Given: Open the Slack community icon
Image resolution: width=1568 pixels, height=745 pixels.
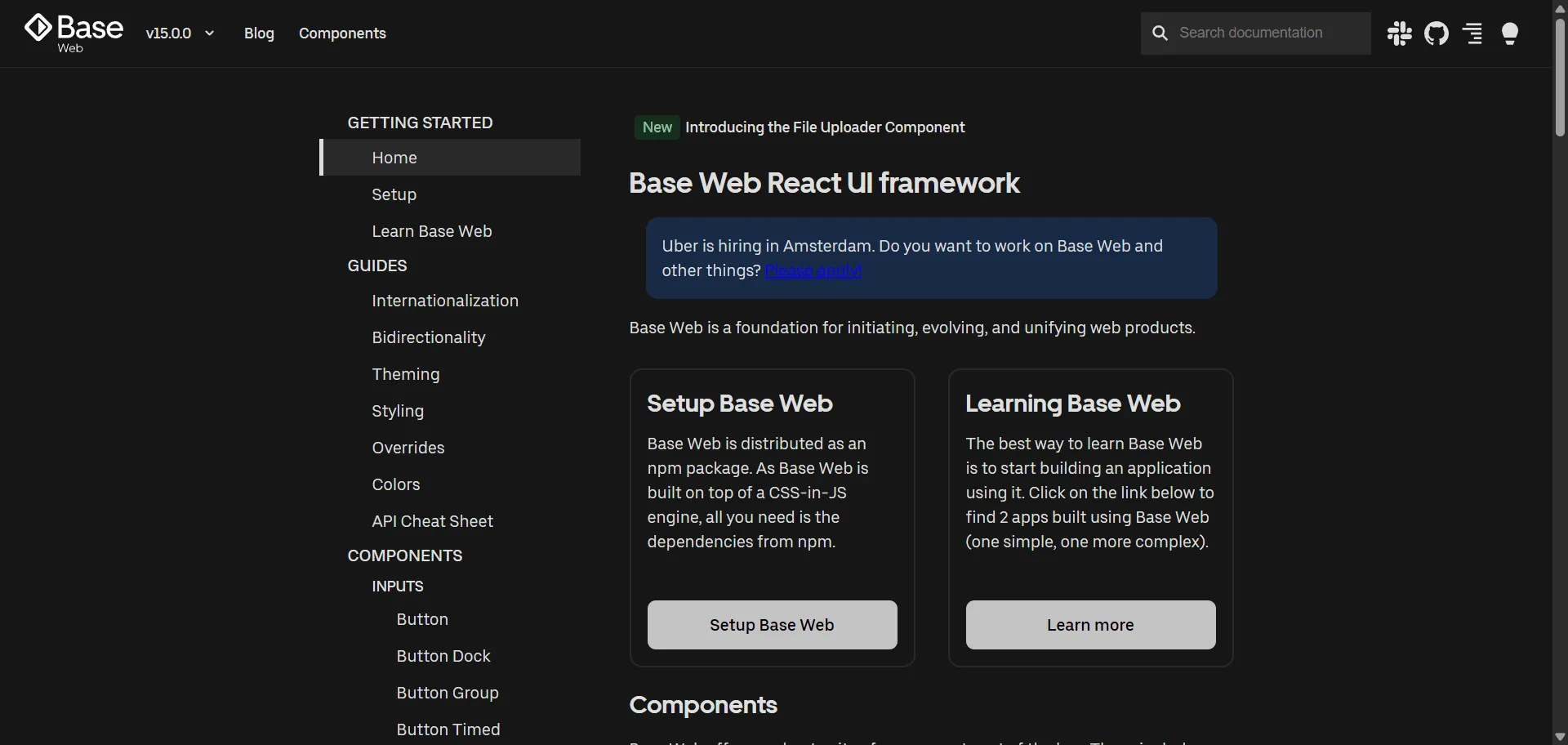Looking at the screenshot, I should (x=1400, y=33).
